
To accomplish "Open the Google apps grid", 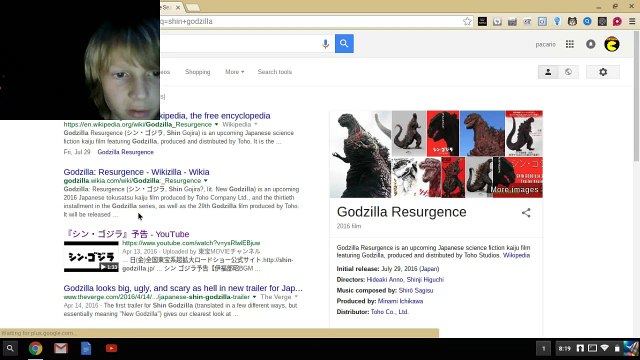I will point(570,44).
